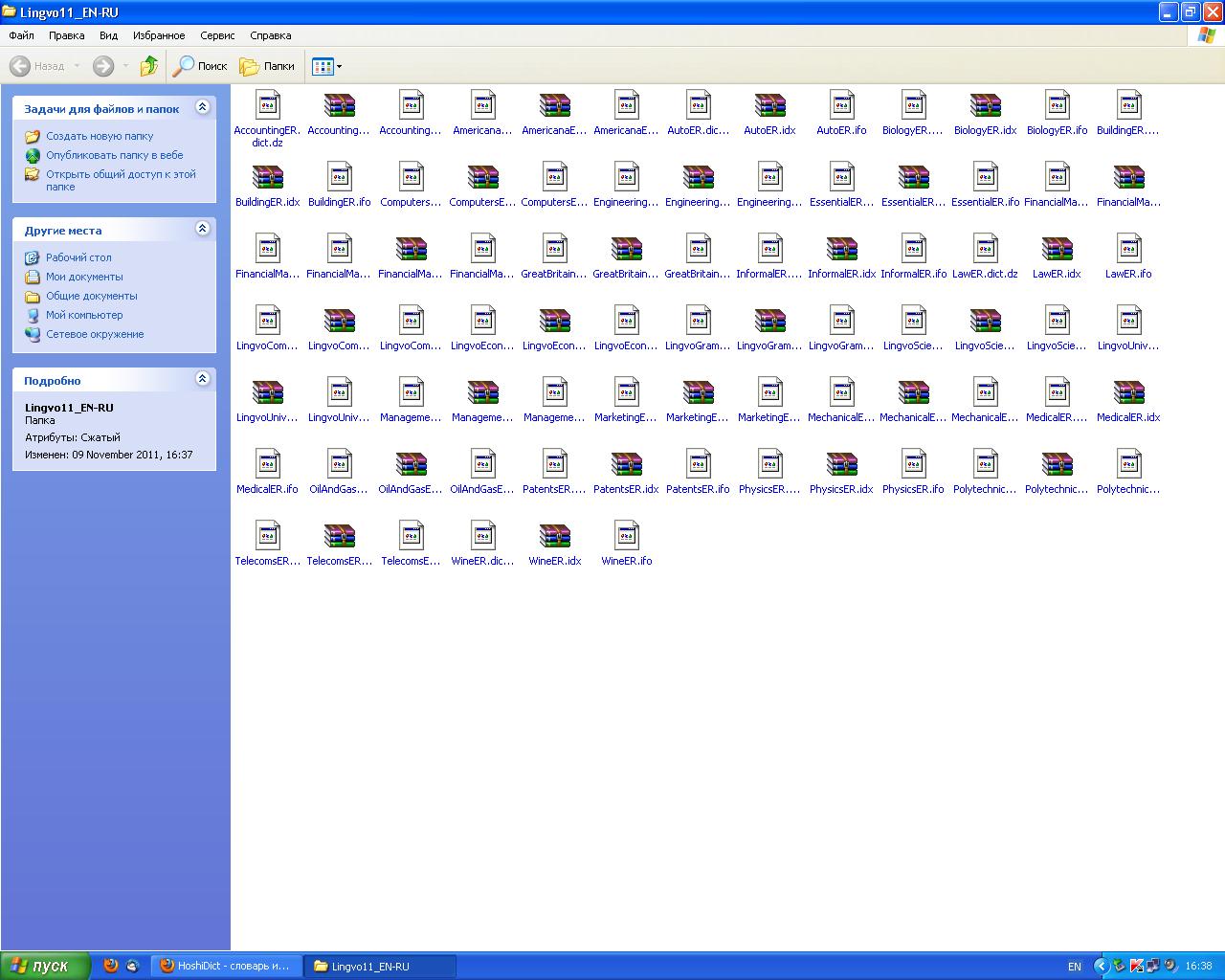Click the Up folder toolbar icon

point(148,66)
